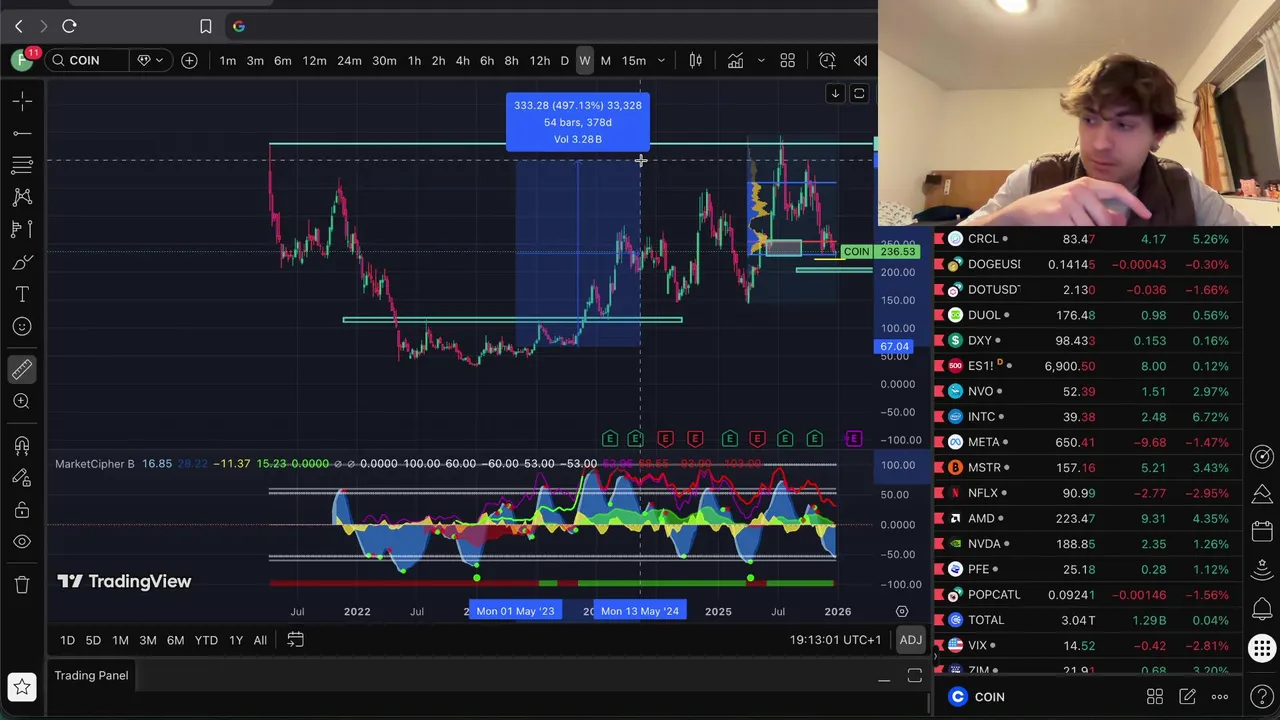Edit COIN symbol notes
The height and width of the screenshot is (720, 1280).
[1187, 697]
